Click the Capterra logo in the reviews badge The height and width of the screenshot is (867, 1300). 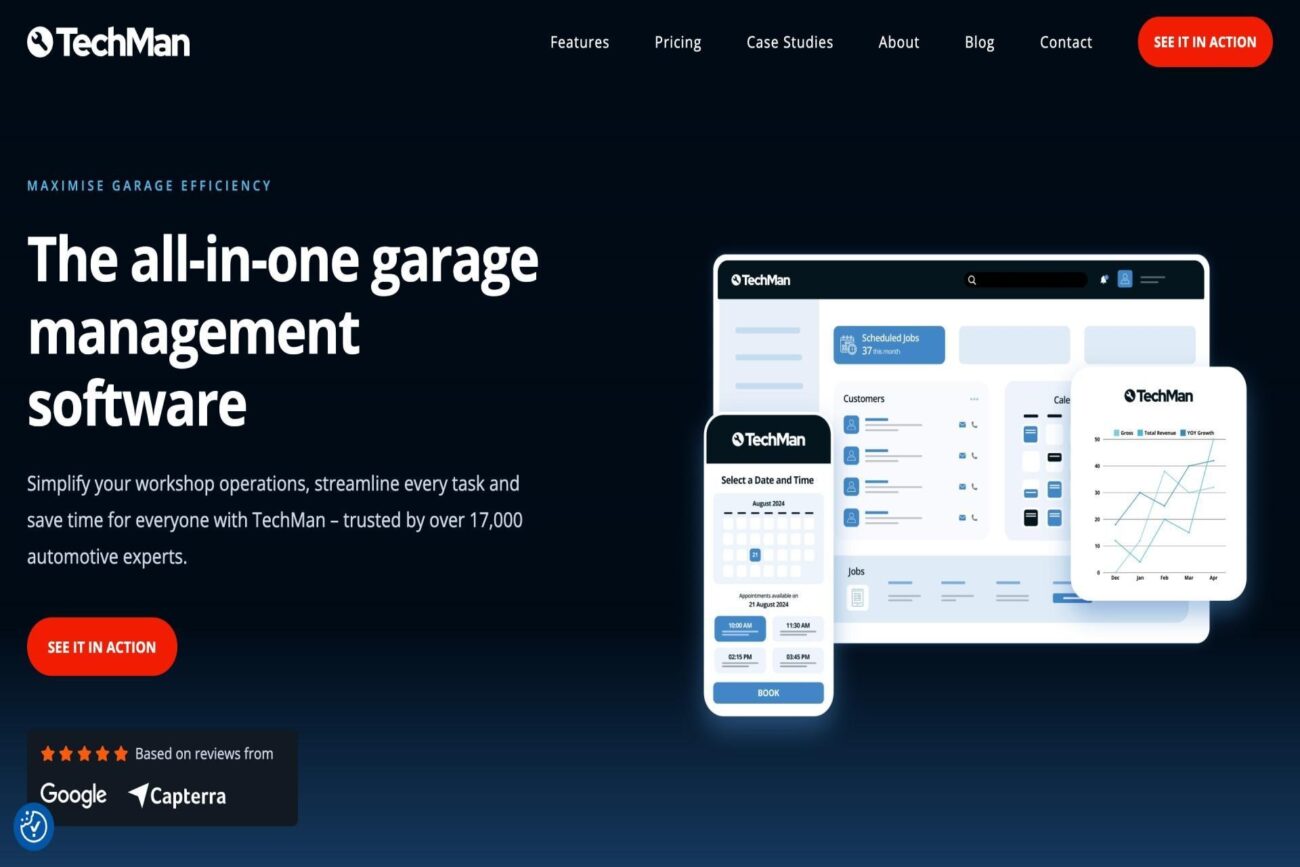[177, 796]
